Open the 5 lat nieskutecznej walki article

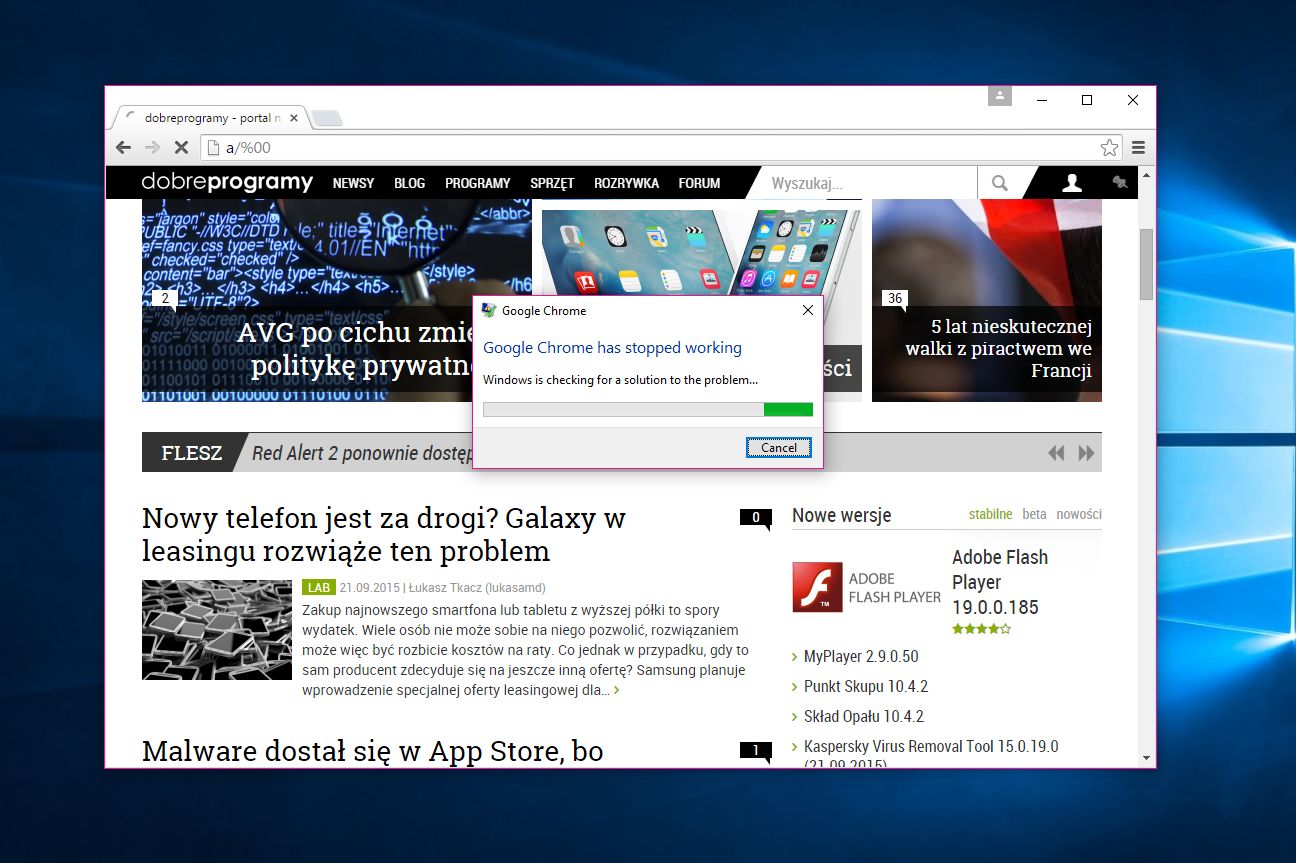point(998,349)
